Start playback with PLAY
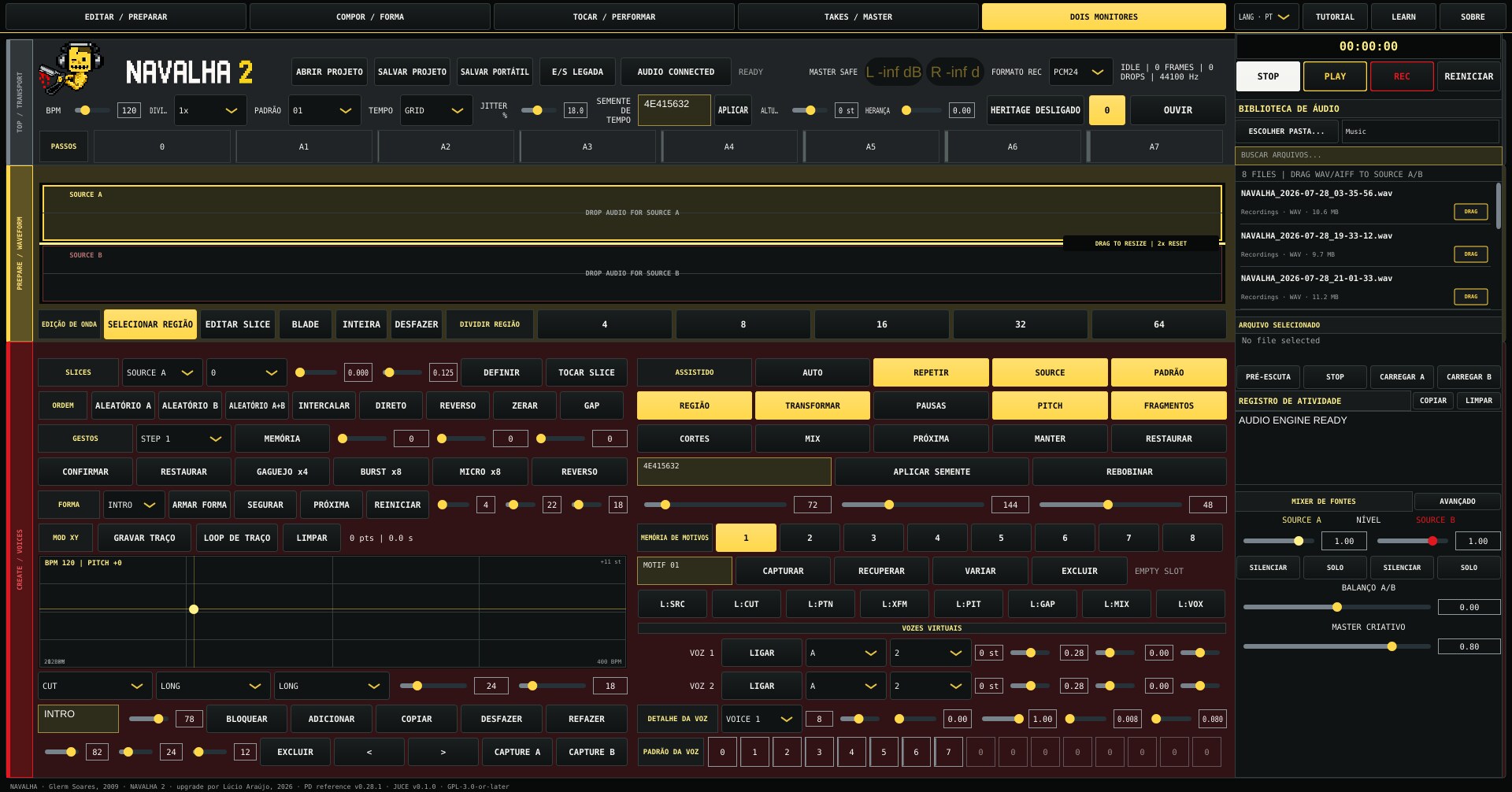The height and width of the screenshot is (792, 1512). point(1335,76)
